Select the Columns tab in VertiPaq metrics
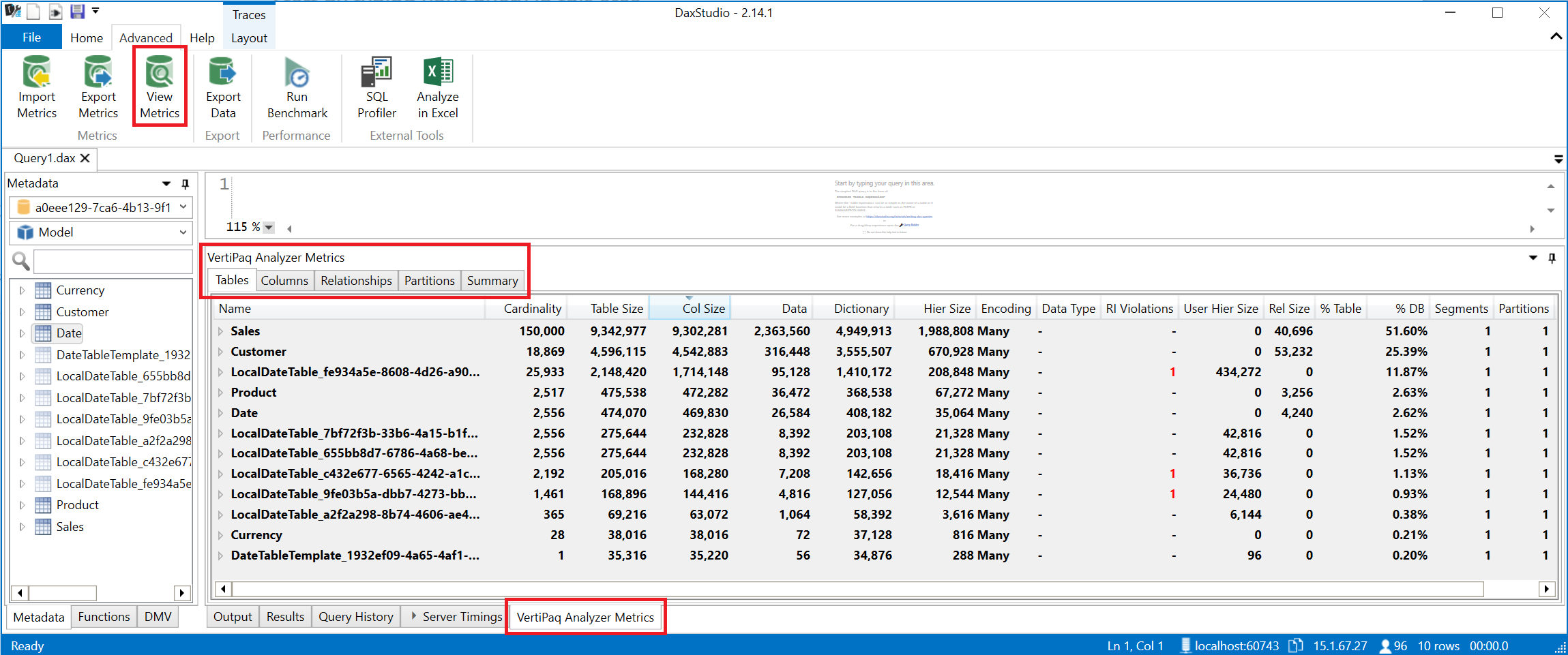 (284, 281)
